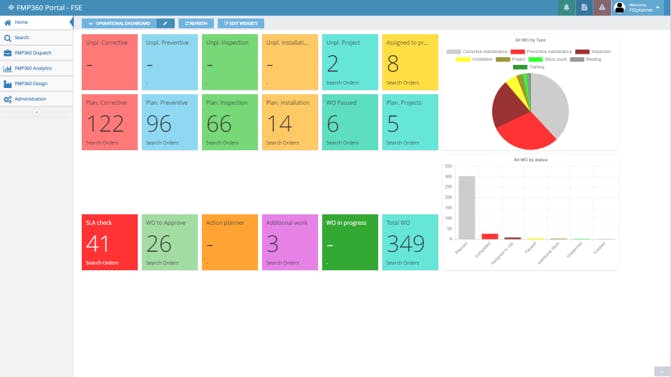Click the Unpl. Installation tile
671x377 pixels.
(290, 62)
